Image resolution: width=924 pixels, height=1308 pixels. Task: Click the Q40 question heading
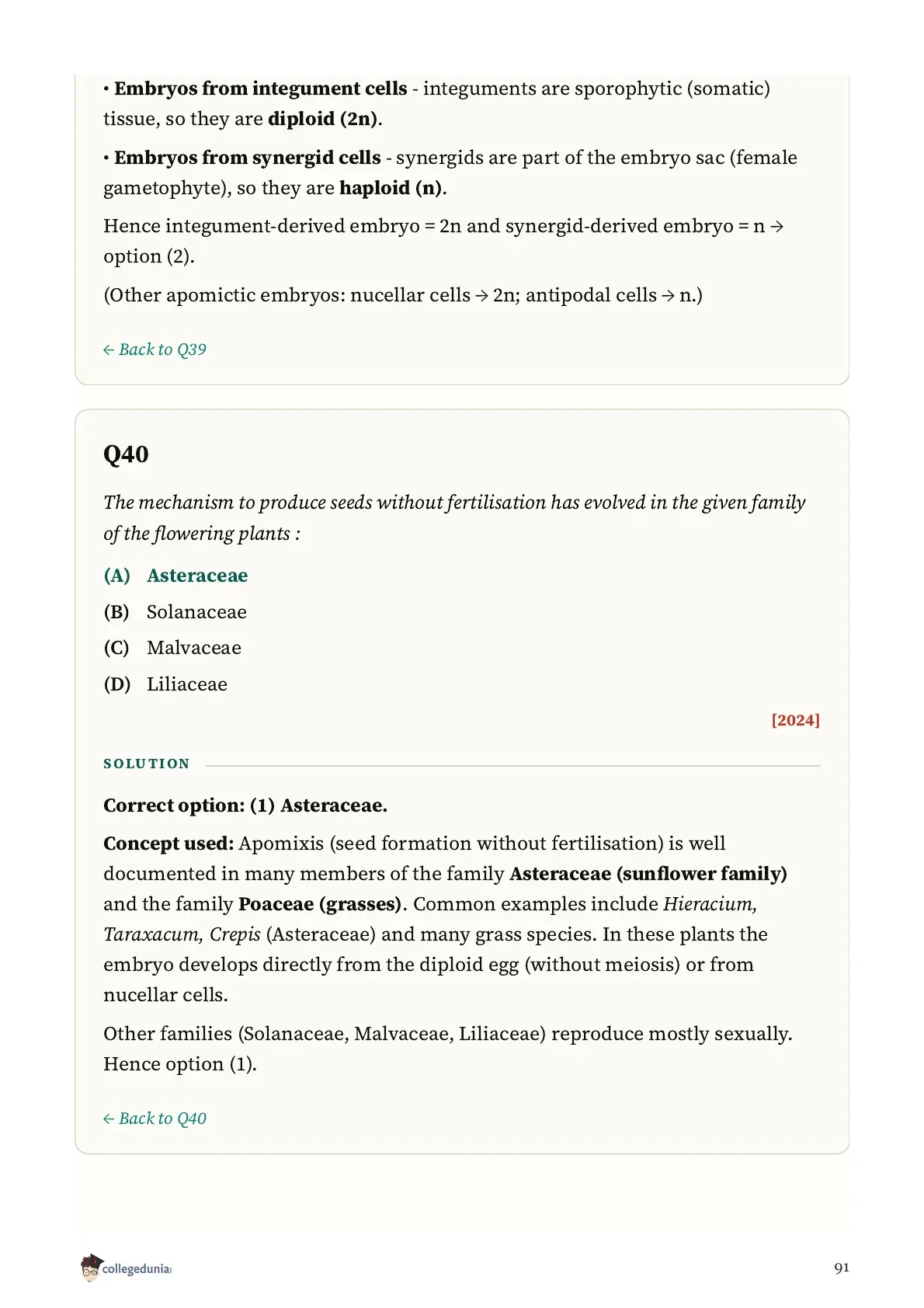(x=126, y=454)
